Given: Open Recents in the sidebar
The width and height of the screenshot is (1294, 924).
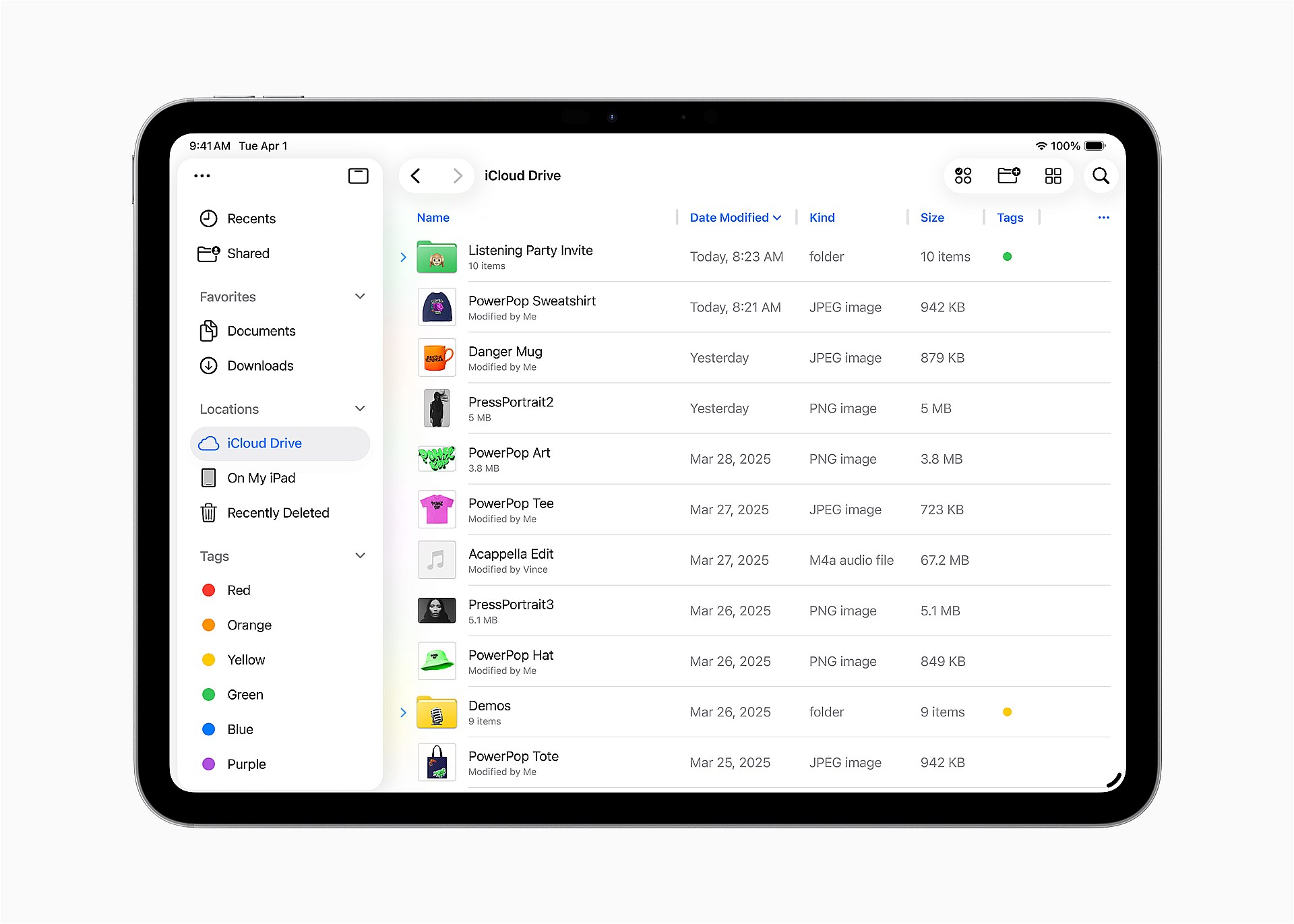Looking at the screenshot, I should point(280,218).
